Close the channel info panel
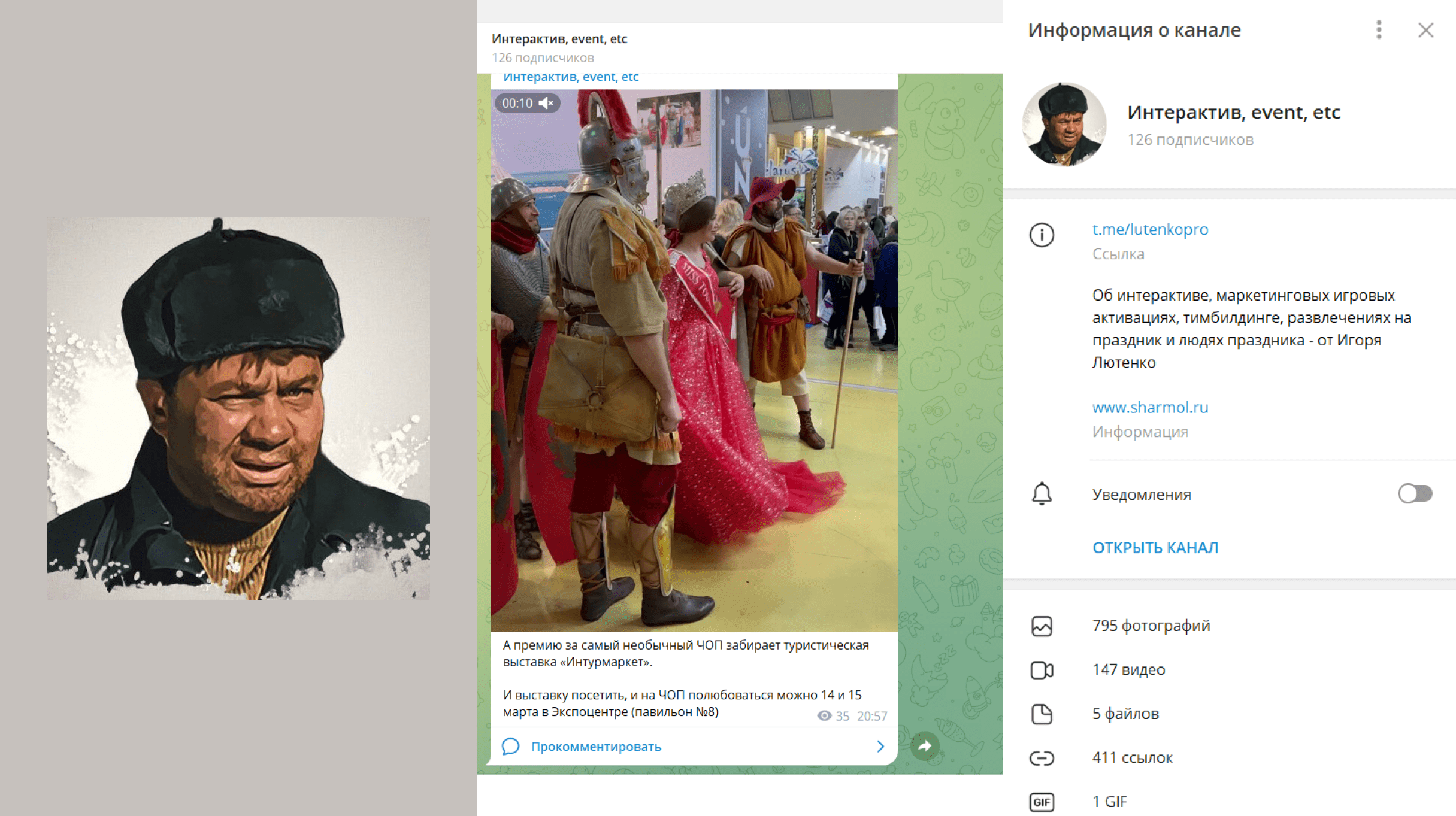This screenshot has width=1456, height=816. click(1425, 30)
